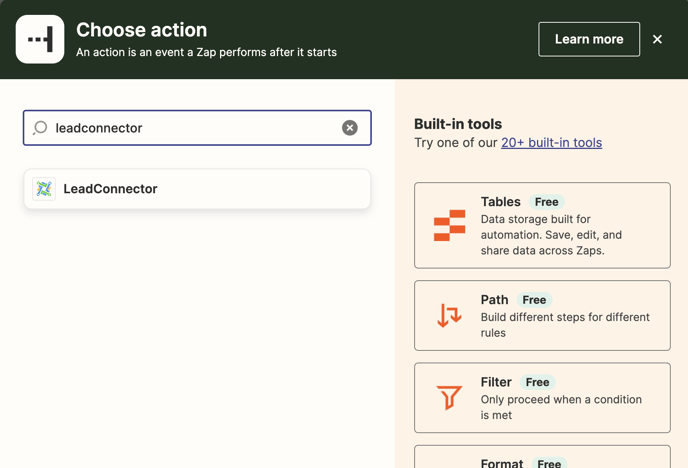The image size is (688, 468).
Task: Pick the Filter tool description text
Action: 561,407
